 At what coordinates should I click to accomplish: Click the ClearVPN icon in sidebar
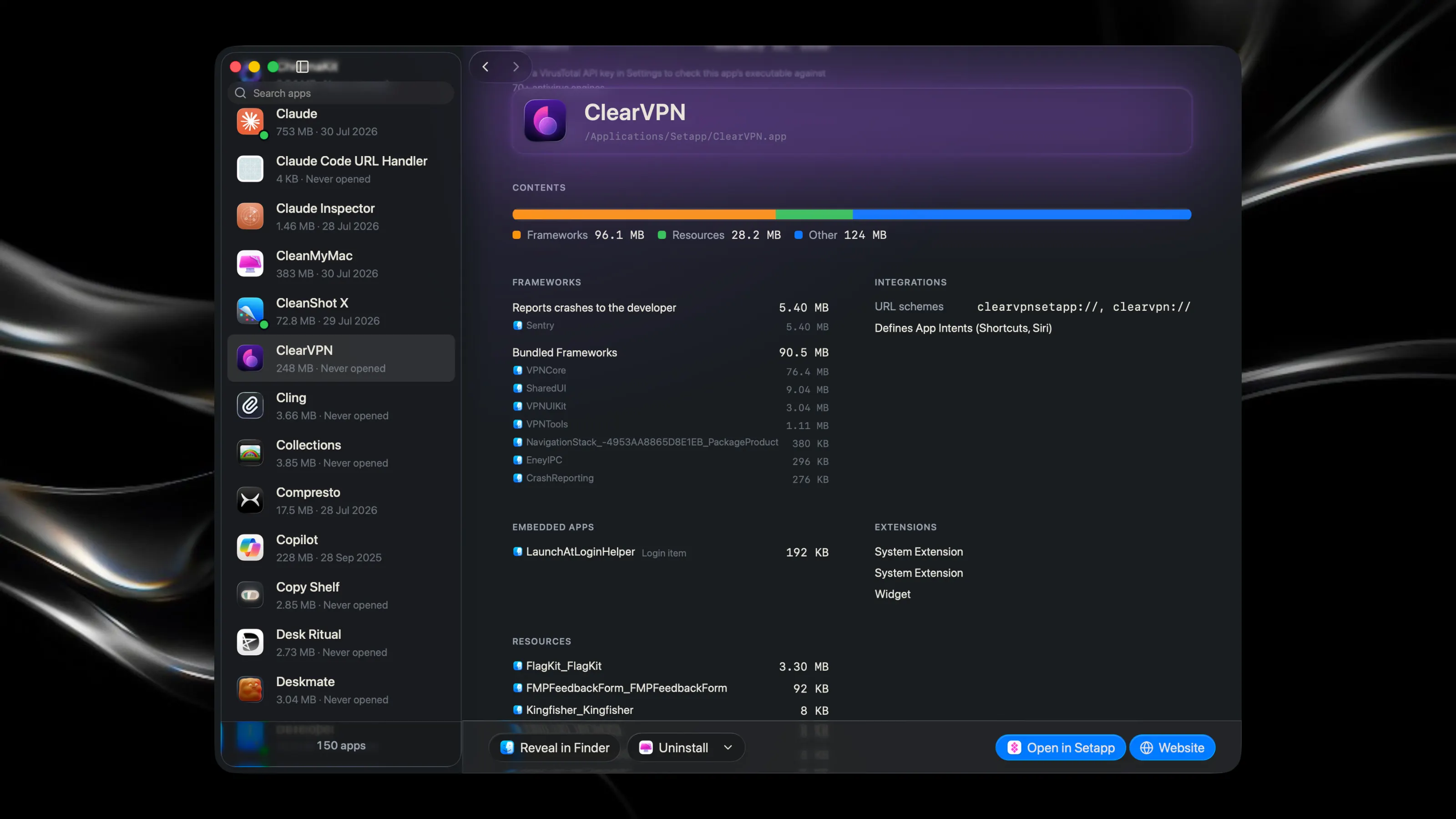250,359
